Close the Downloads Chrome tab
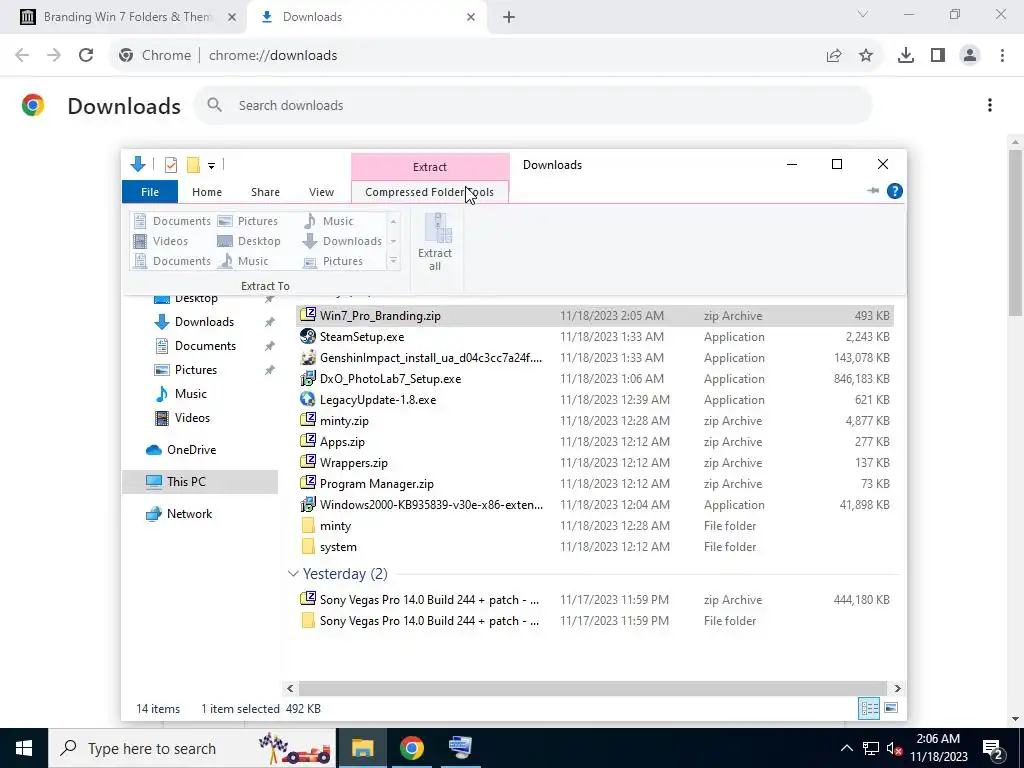The width and height of the screenshot is (1024, 768). 471,17
